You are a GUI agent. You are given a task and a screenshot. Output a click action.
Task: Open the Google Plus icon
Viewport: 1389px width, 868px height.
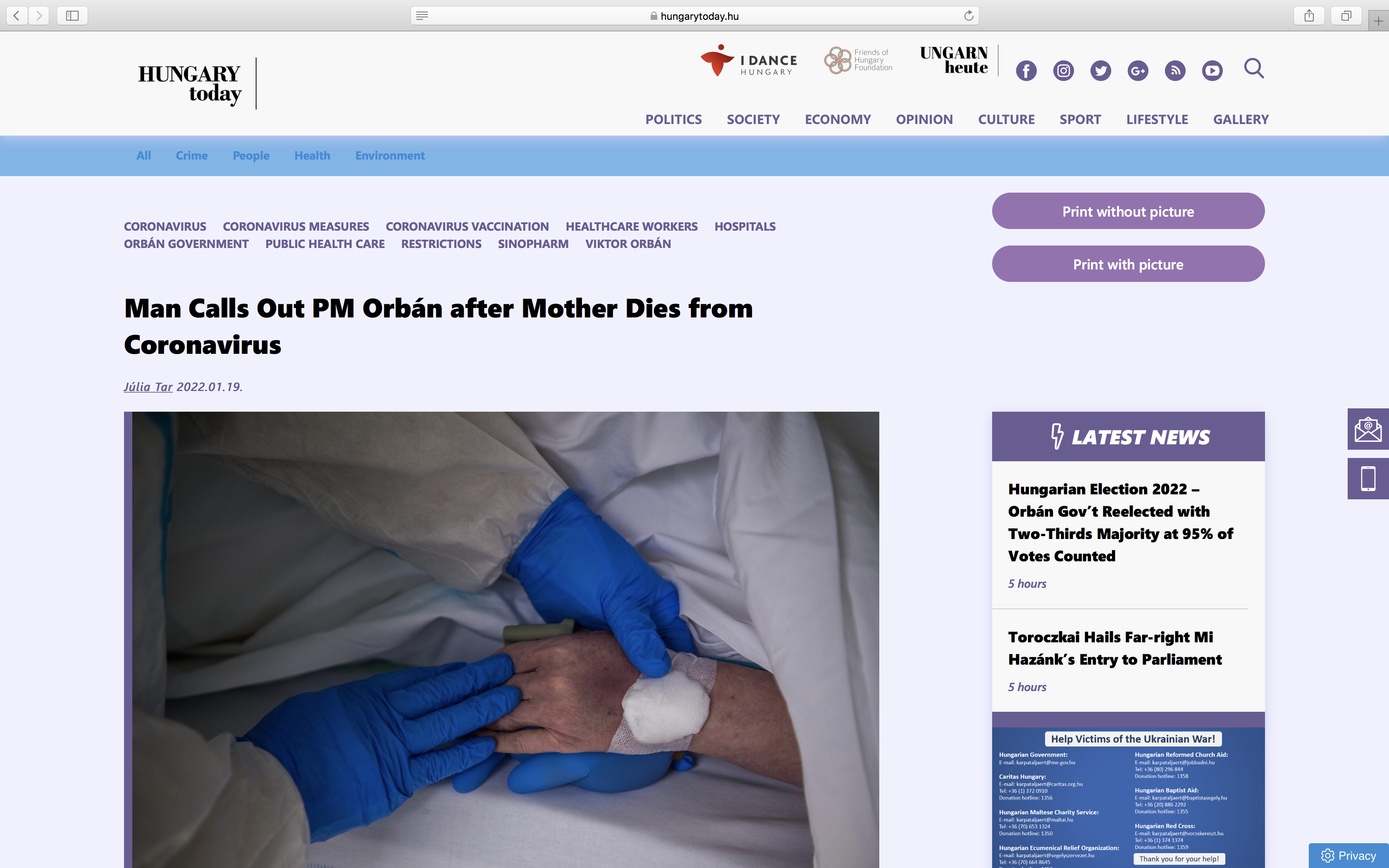(1138, 71)
